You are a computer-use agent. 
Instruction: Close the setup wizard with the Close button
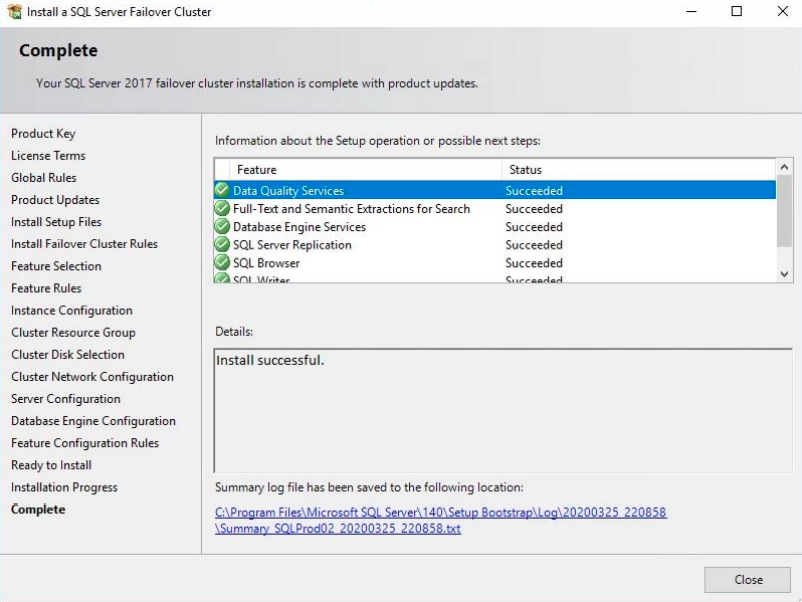(748, 579)
